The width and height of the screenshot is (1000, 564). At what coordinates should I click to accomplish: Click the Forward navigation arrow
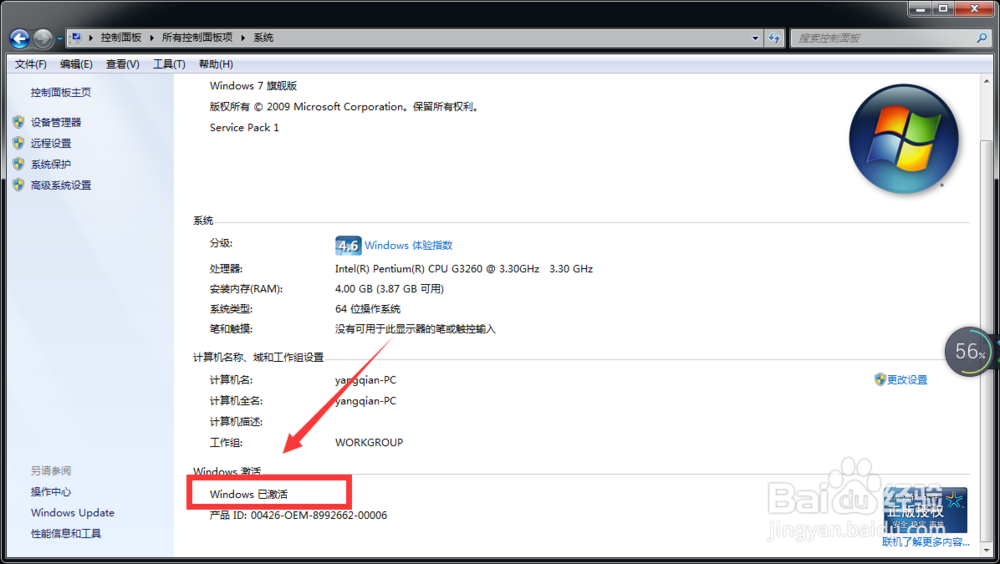click(x=43, y=38)
